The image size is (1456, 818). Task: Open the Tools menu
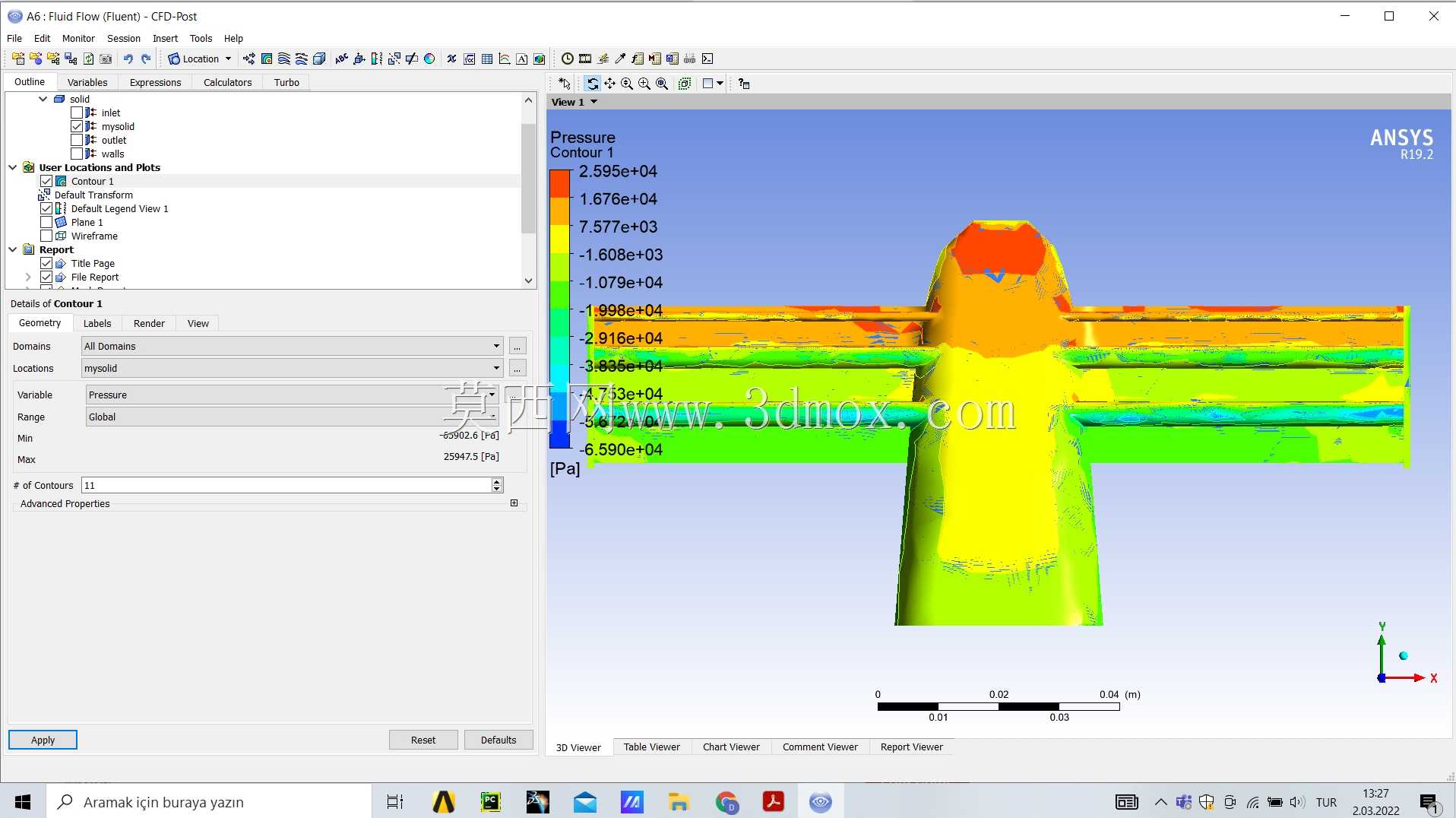201,38
